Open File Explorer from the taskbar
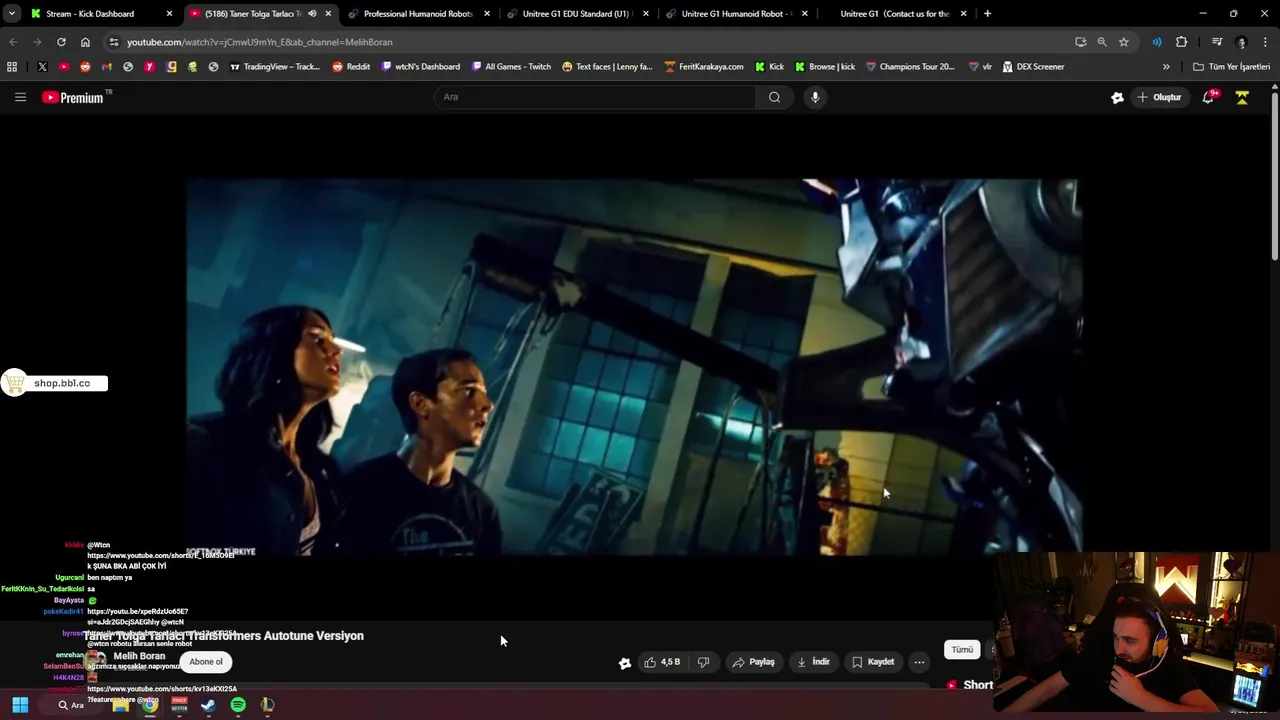This screenshot has width=1280, height=720. pos(121,705)
